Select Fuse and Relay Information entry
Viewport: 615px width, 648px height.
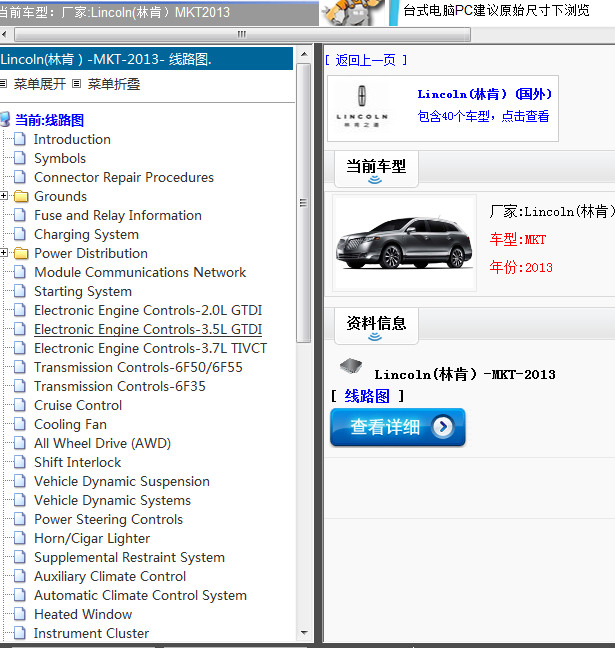click(x=118, y=216)
